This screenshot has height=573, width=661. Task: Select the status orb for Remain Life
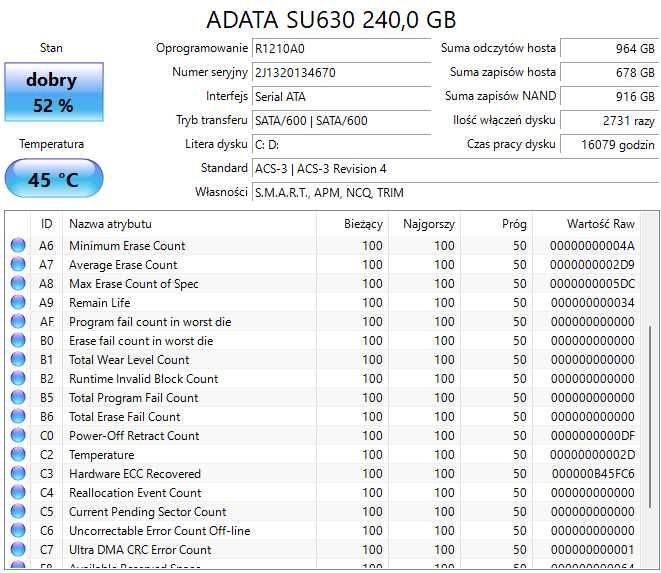18,302
